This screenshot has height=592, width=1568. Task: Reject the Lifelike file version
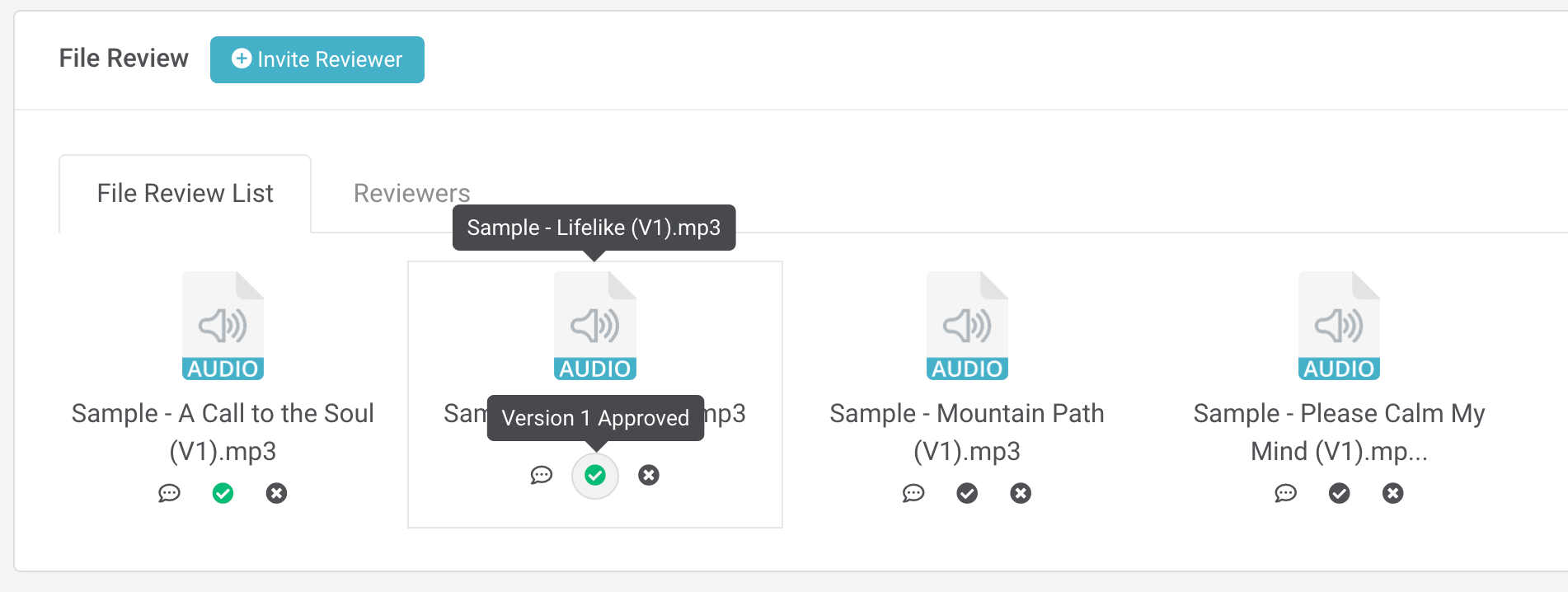(649, 475)
